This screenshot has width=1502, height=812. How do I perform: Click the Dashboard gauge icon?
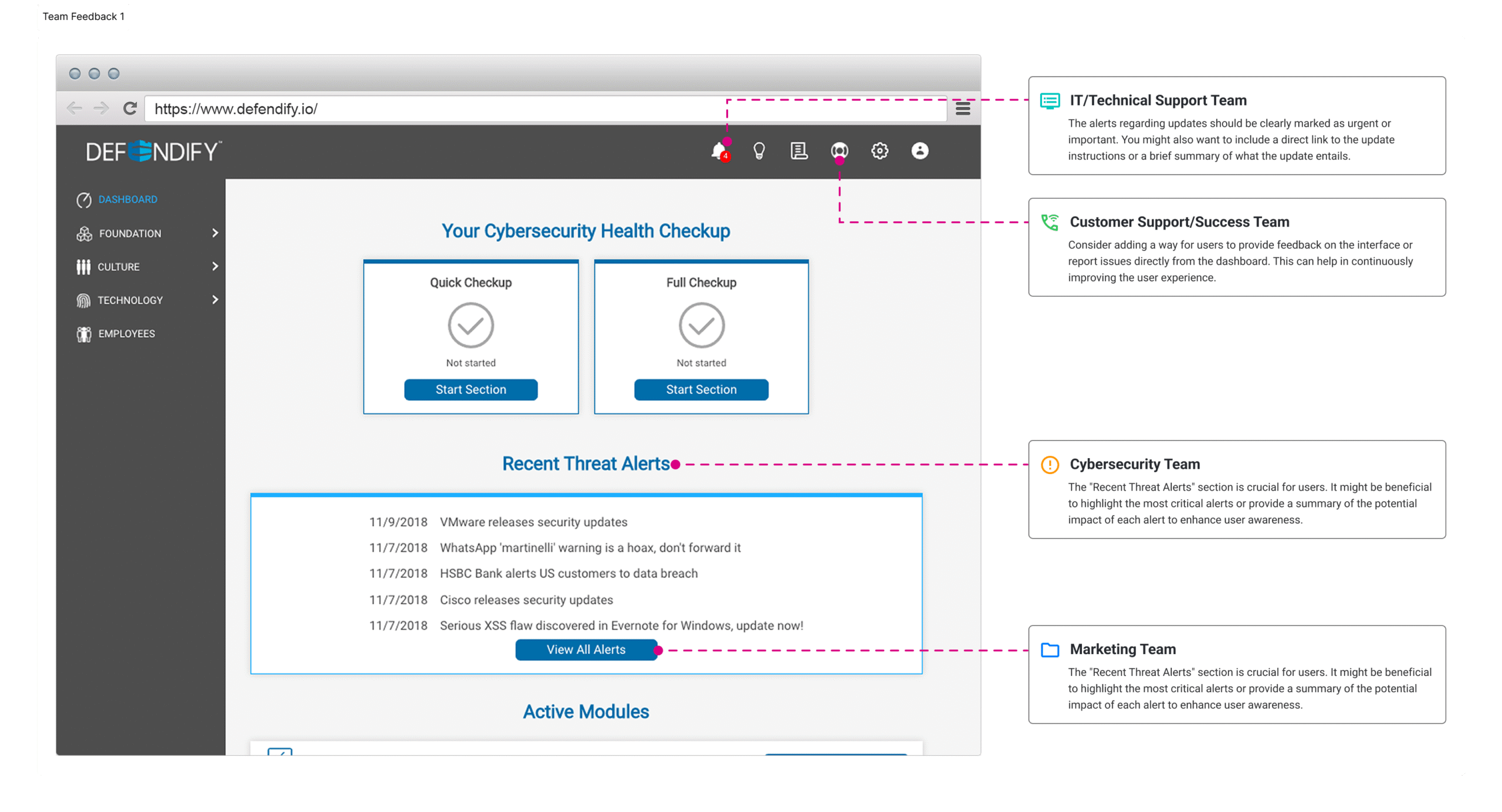click(84, 200)
